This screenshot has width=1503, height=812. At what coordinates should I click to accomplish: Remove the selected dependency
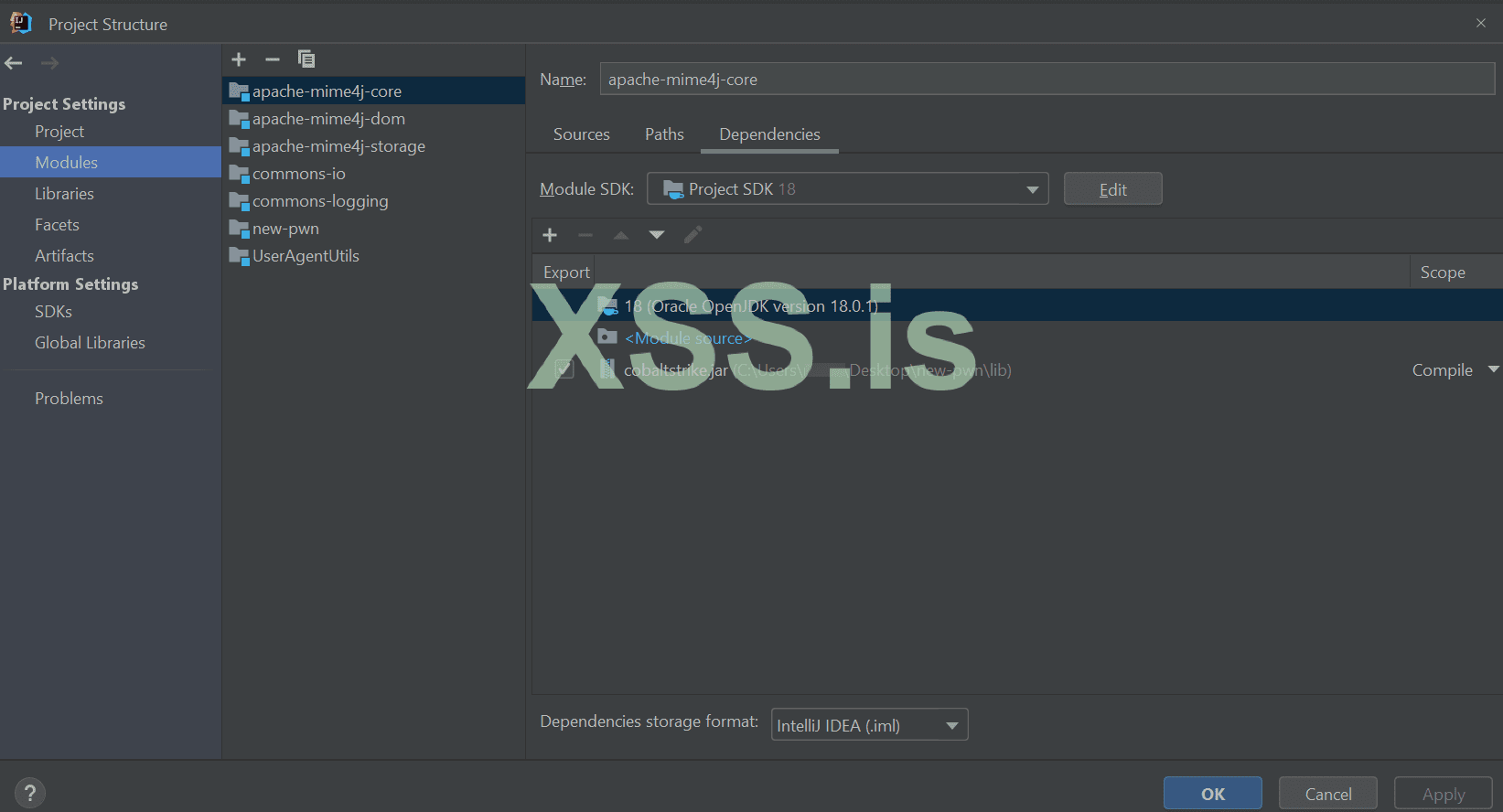point(585,235)
